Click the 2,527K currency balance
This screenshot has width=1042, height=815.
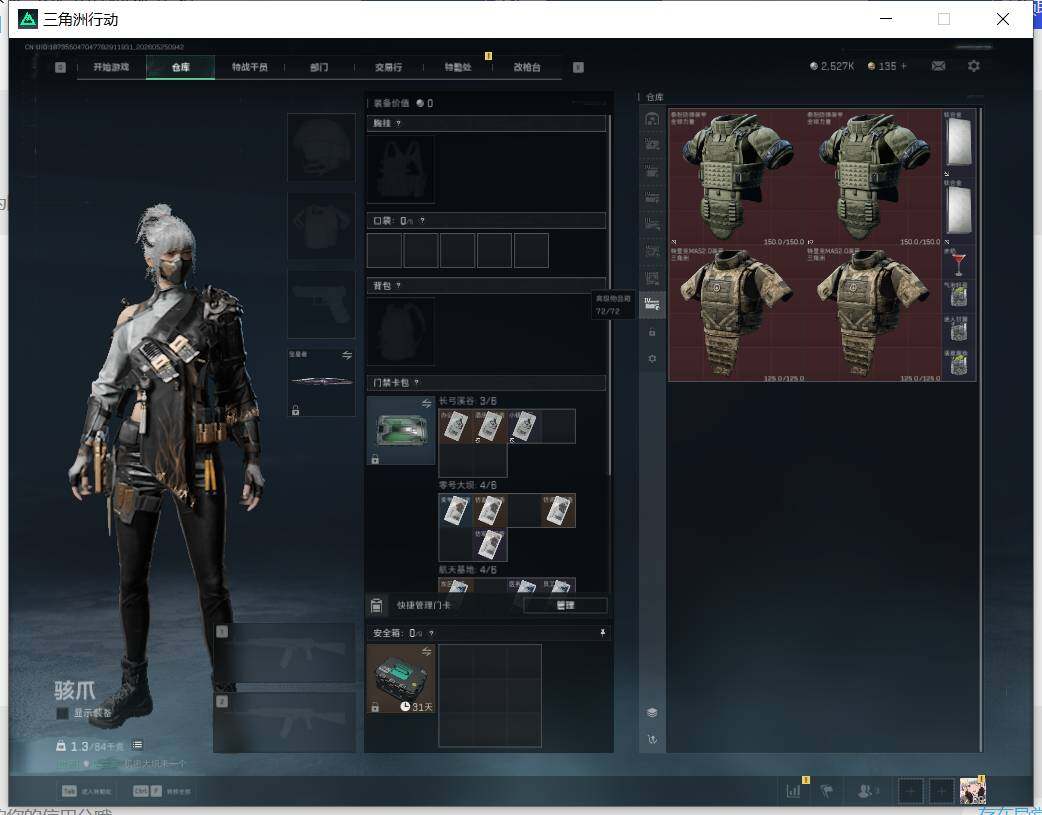click(x=831, y=66)
